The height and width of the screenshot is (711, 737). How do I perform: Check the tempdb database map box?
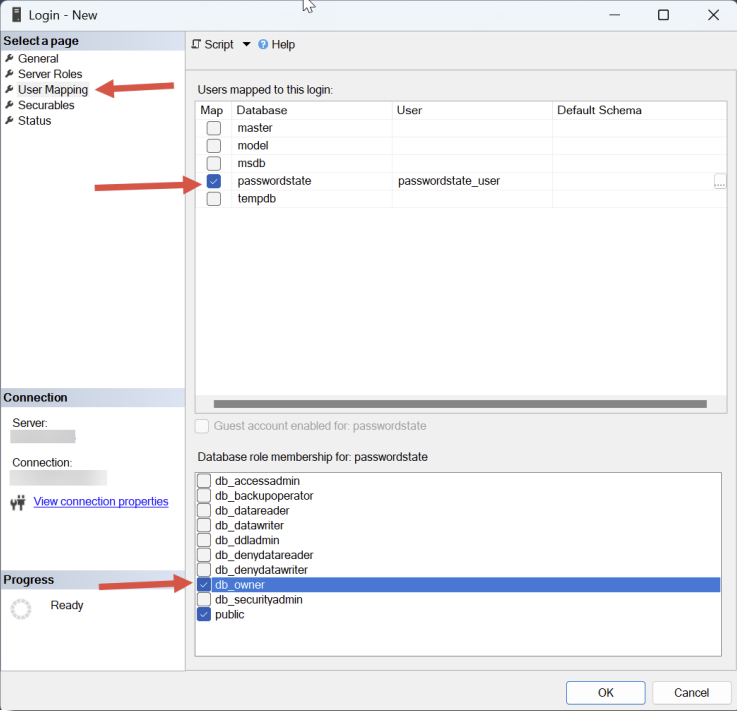214,199
